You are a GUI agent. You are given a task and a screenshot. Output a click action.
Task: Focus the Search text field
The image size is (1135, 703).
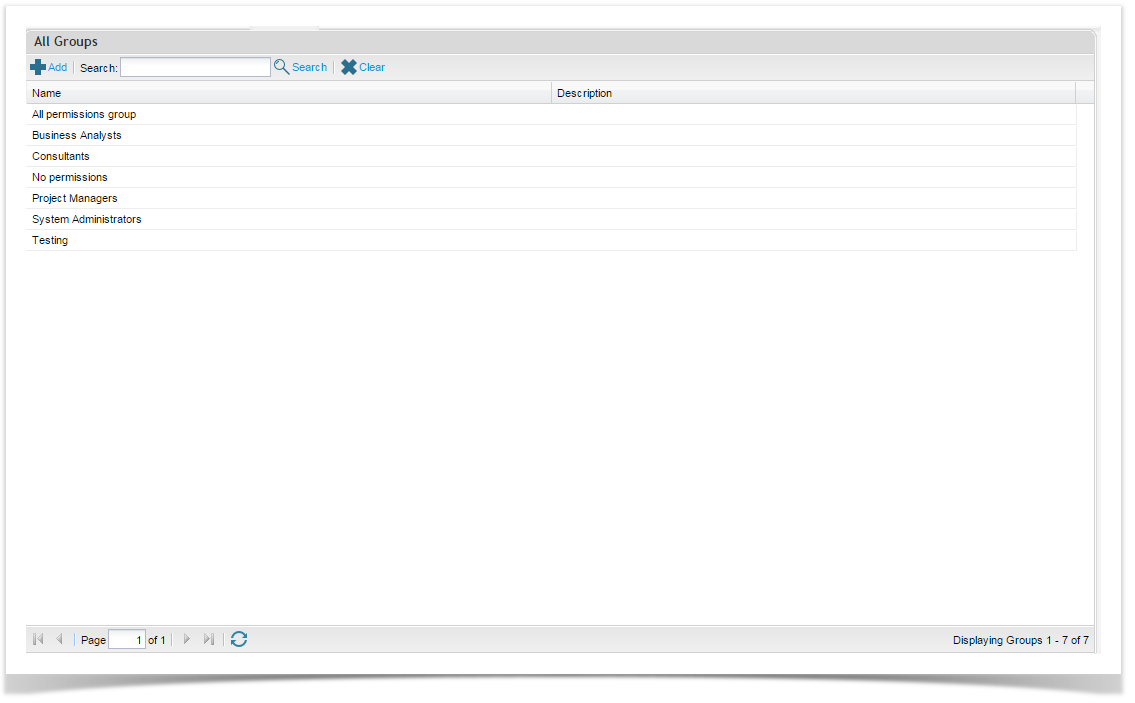pos(195,67)
